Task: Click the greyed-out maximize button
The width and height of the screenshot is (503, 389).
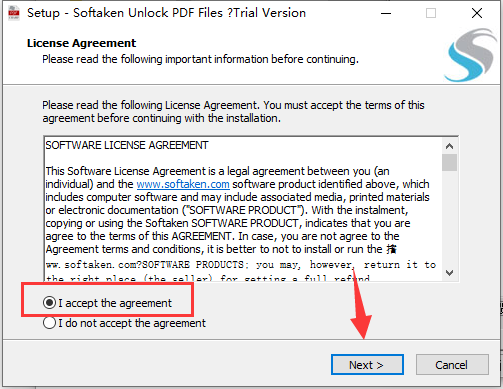Action: pos(431,13)
